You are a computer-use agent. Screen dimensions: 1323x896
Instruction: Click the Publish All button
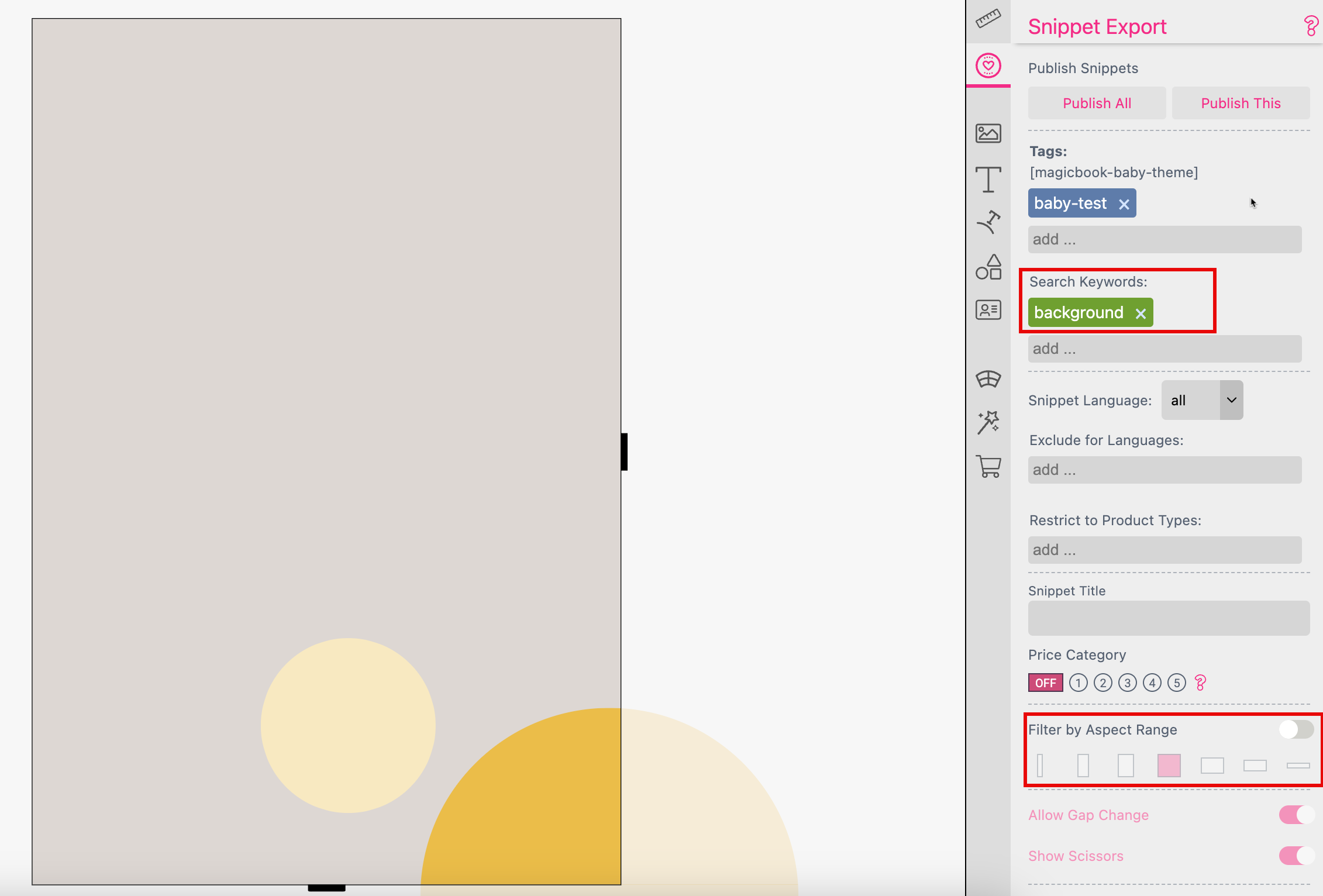(x=1097, y=103)
